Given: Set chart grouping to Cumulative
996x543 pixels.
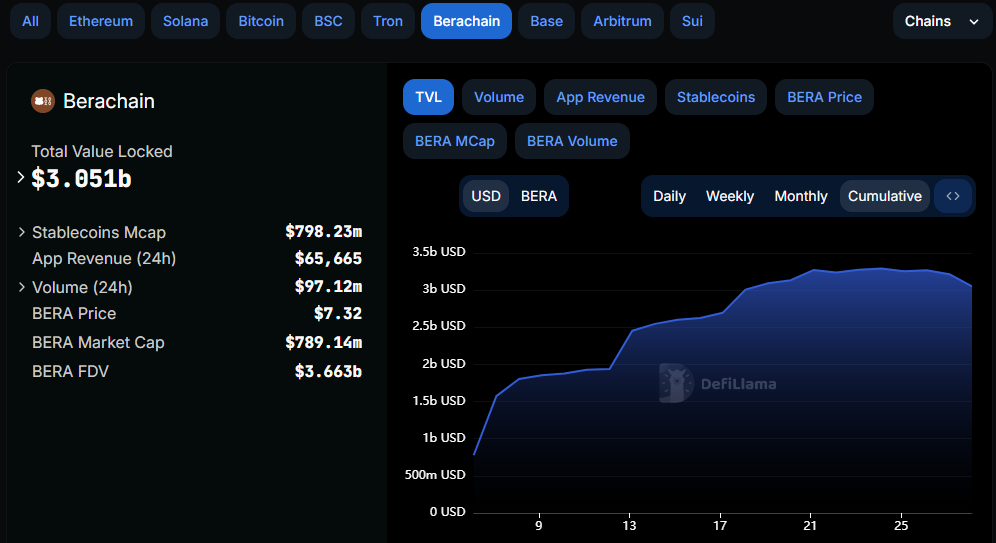Looking at the screenshot, I should tap(885, 196).
